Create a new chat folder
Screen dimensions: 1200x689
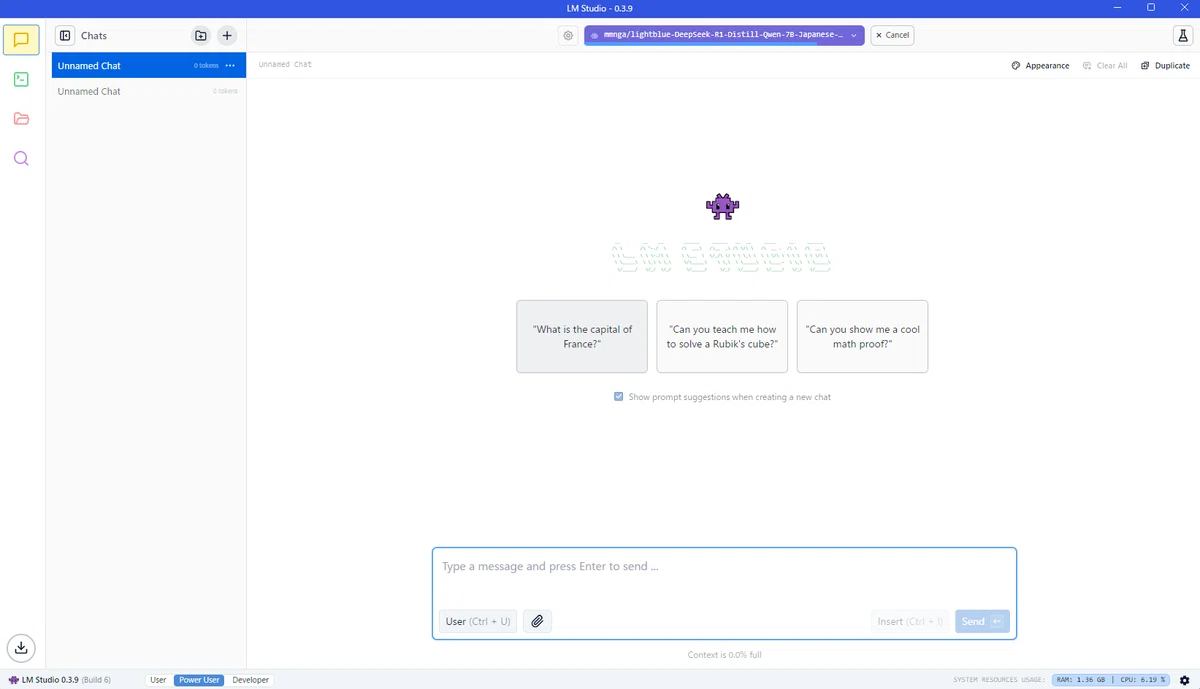(x=201, y=35)
